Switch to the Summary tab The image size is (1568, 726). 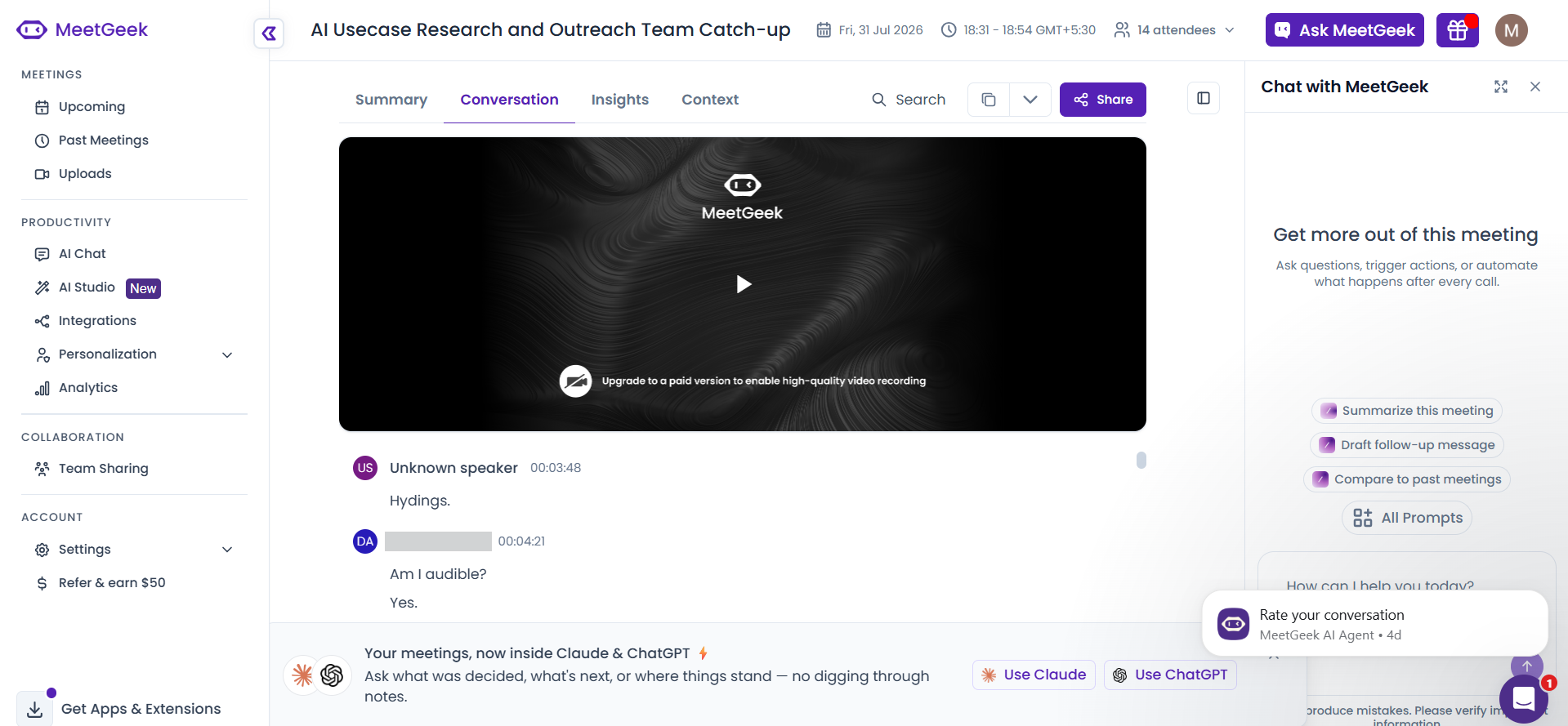[391, 100]
